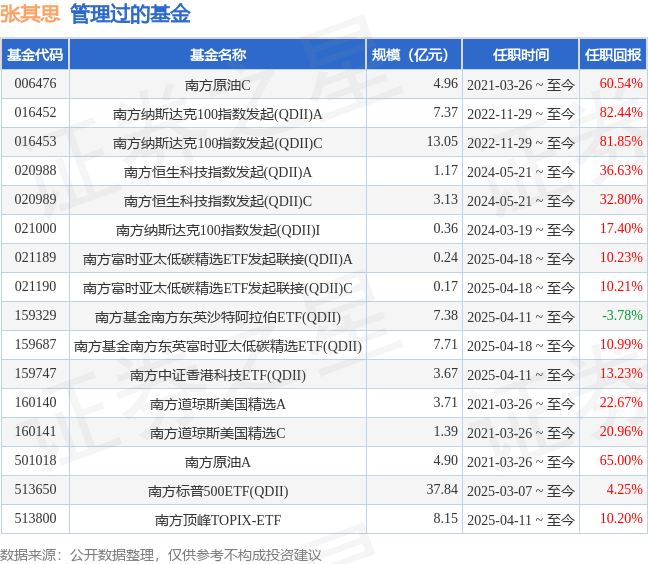Viewport: 648px width, 564px height.
Task: Click the 10.23% return value
Action: pyautogui.click(x=621, y=257)
